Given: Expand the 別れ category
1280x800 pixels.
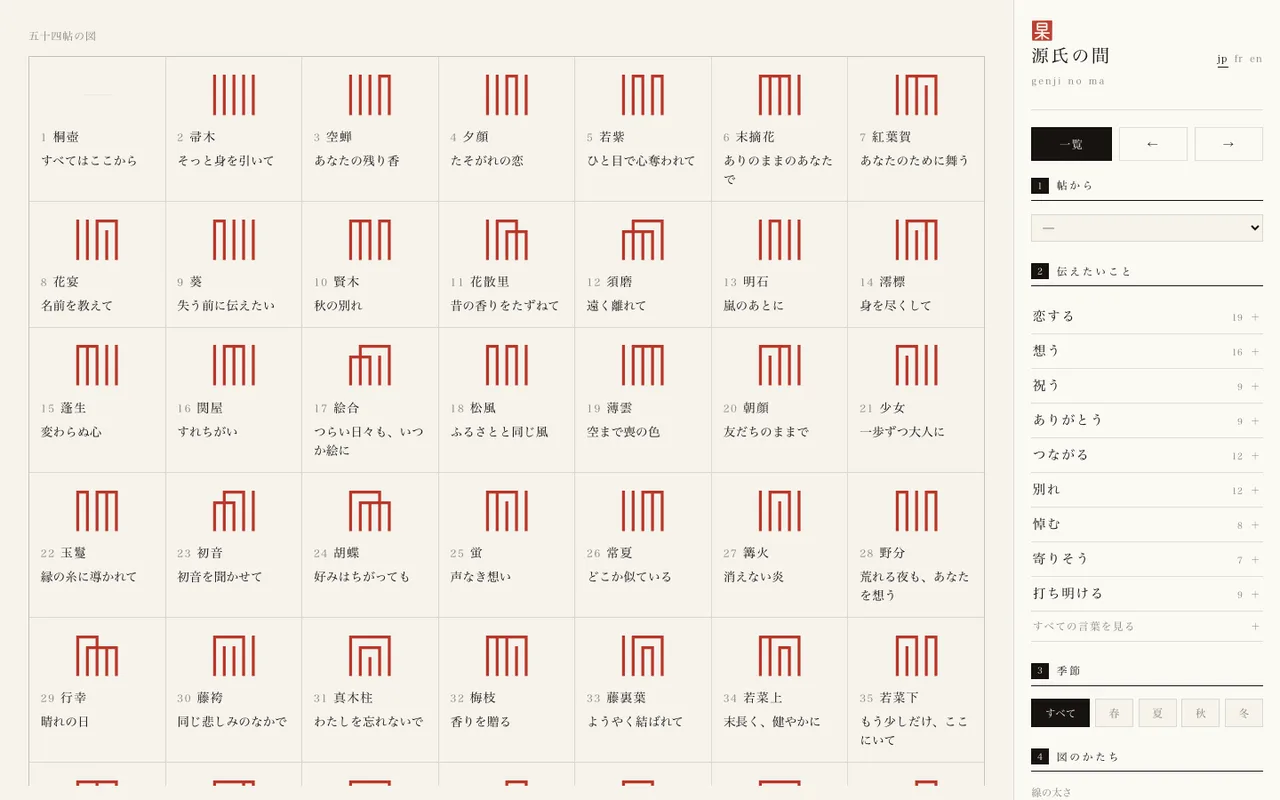Looking at the screenshot, I should (x=1147, y=490).
